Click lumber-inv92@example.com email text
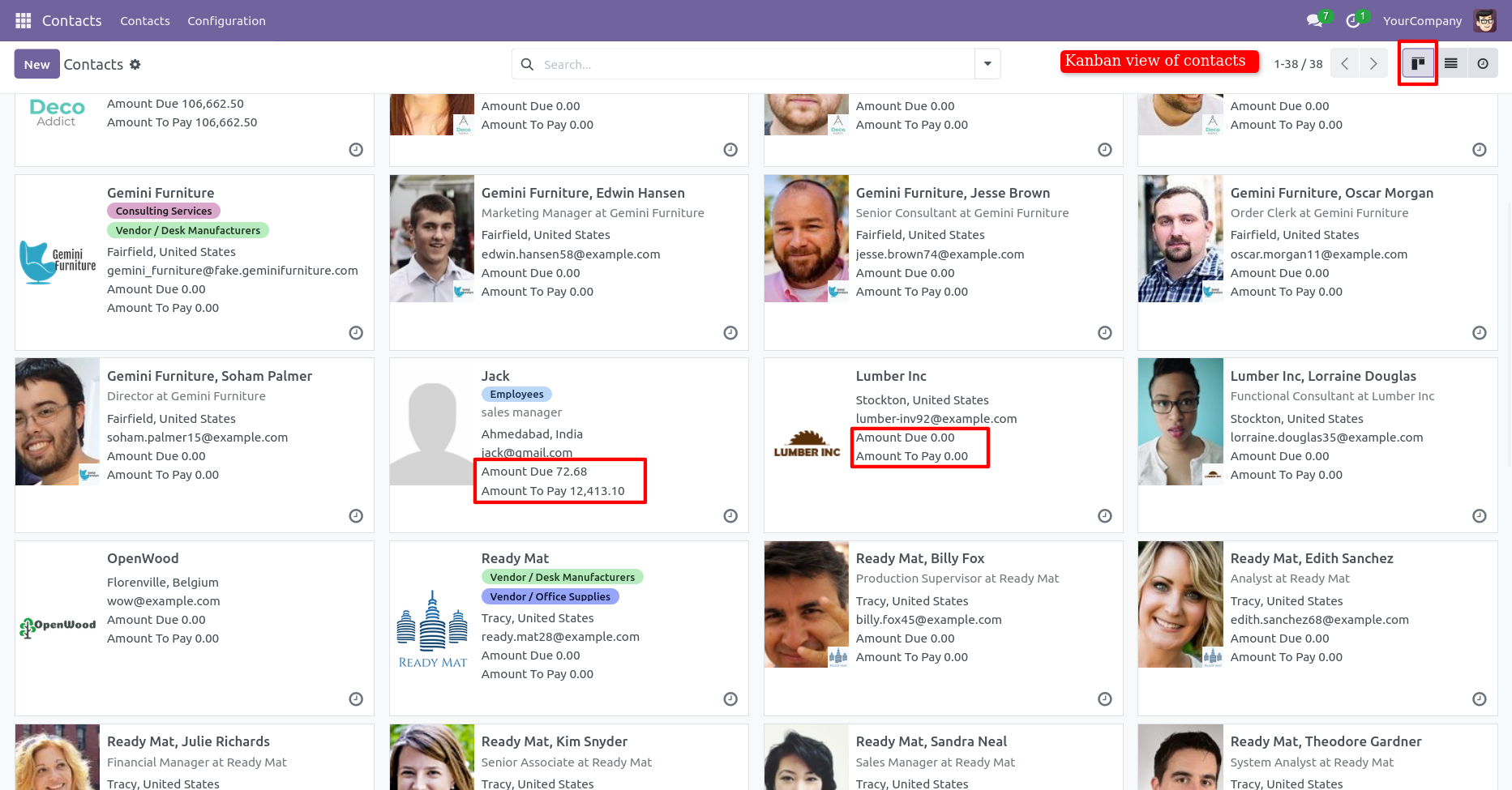Image resolution: width=1512 pixels, height=790 pixels. click(936, 419)
